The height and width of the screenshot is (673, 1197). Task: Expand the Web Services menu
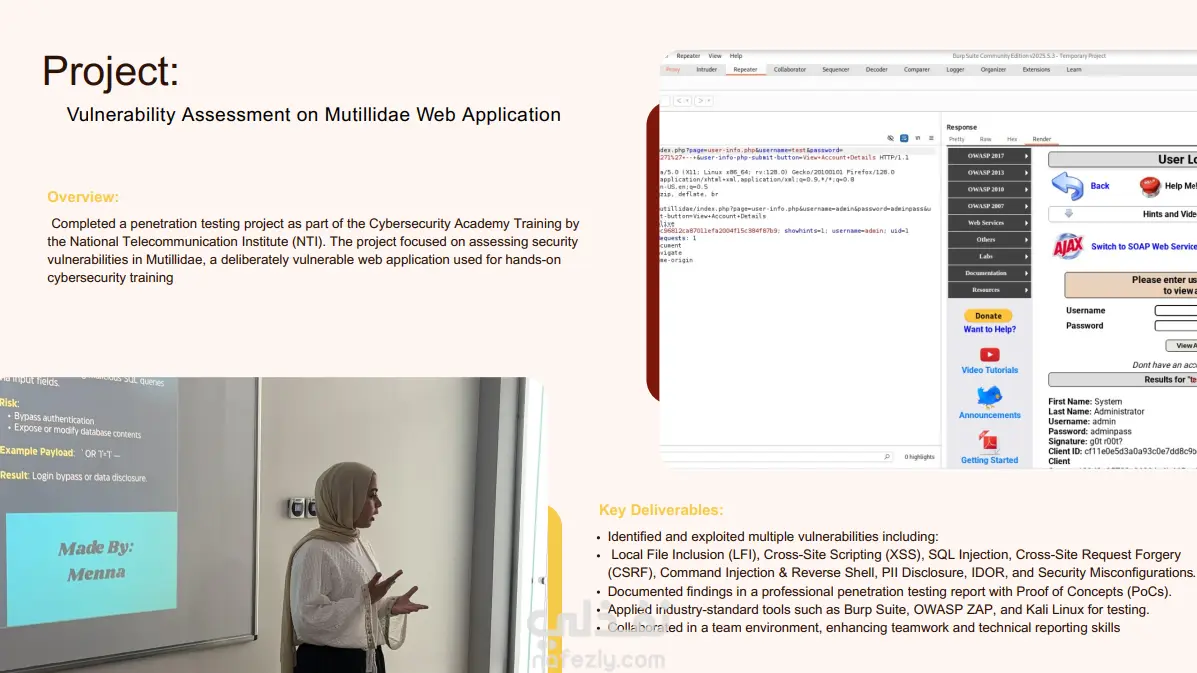[989, 223]
